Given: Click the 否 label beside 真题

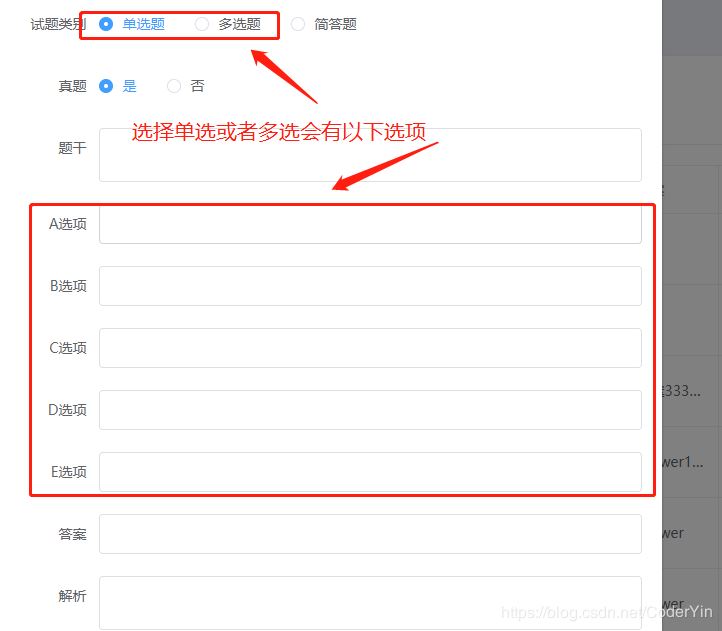Looking at the screenshot, I should (x=197, y=86).
